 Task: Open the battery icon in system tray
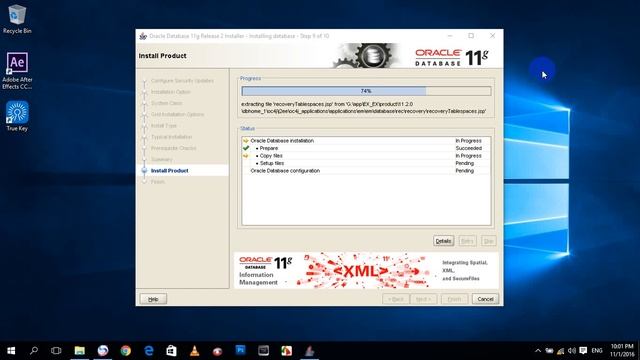coord(549,351)
